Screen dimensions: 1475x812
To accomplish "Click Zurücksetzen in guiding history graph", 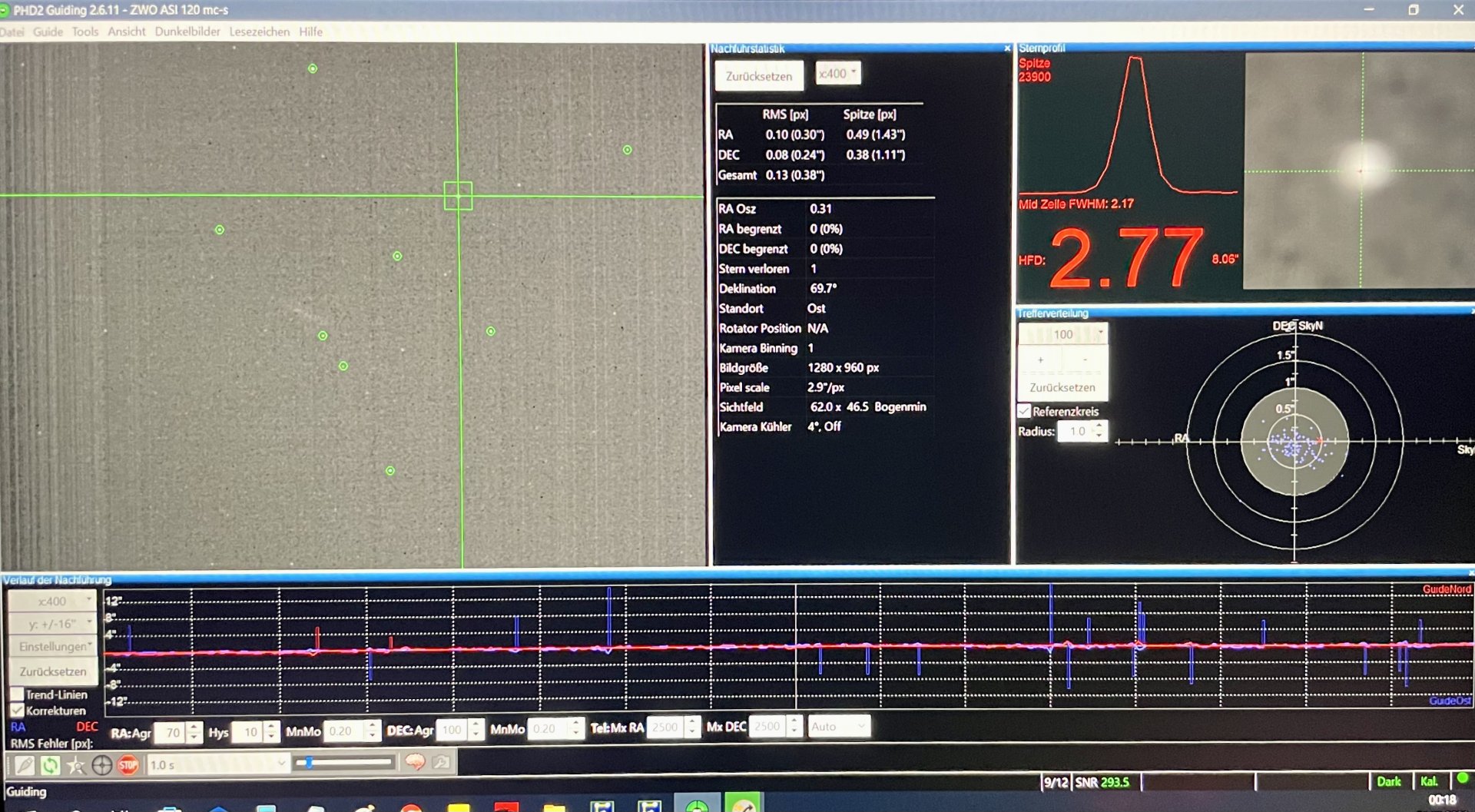I will point(52,671).
